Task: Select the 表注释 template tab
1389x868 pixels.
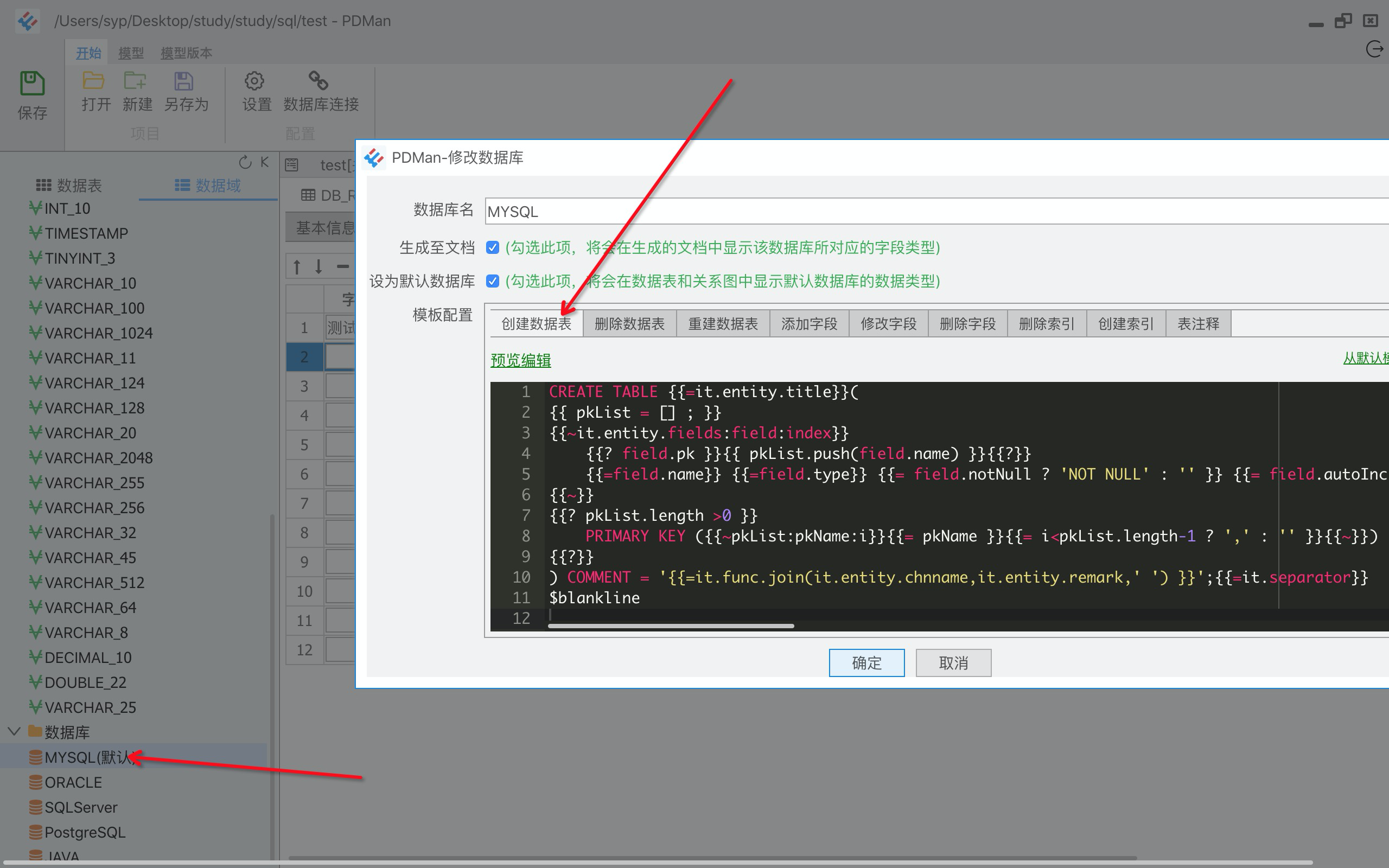Action: [x=1198, y=323]
